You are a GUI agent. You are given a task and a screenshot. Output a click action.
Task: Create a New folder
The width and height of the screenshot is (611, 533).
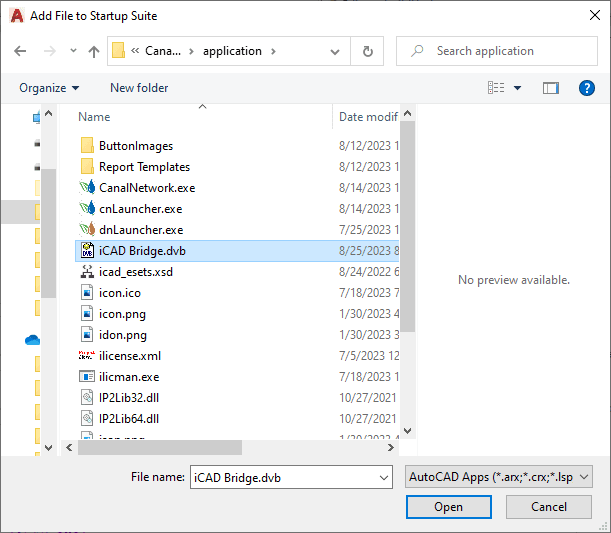point(139,88)
